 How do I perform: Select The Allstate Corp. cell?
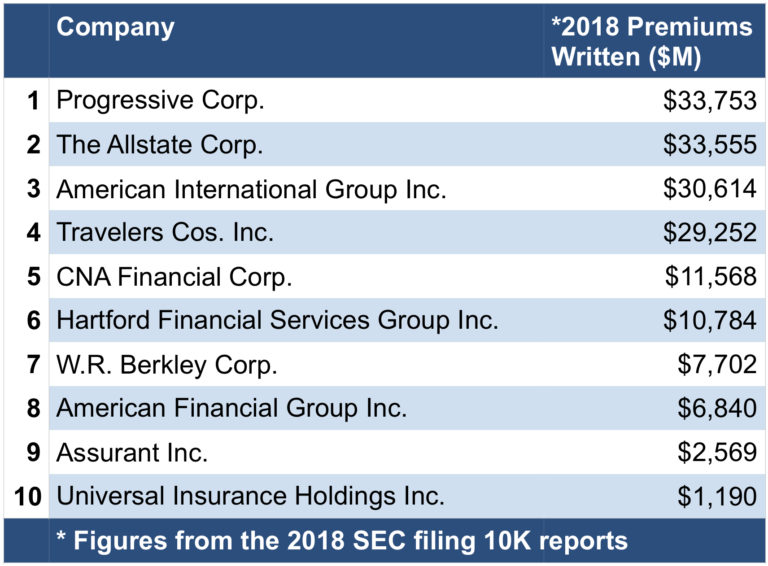(160, 145)
